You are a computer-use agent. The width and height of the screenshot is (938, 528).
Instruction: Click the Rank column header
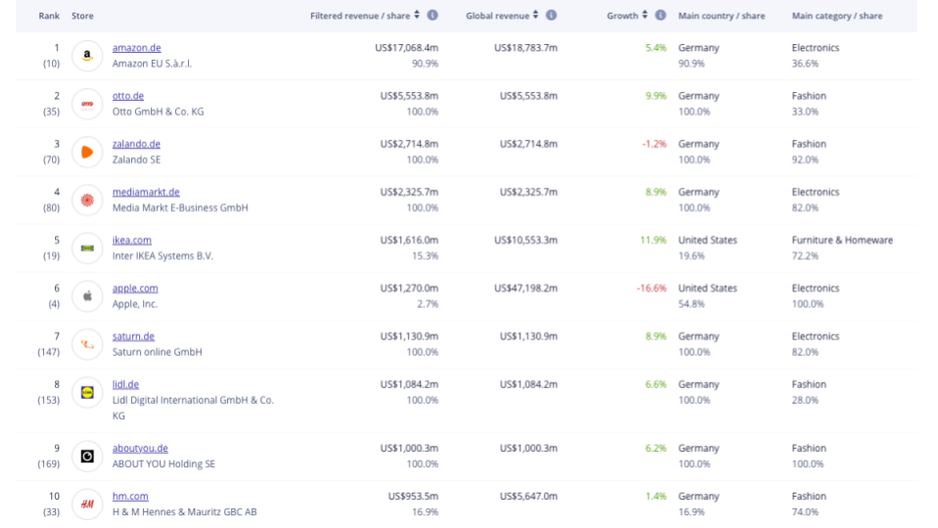click(x=49, y=16)
